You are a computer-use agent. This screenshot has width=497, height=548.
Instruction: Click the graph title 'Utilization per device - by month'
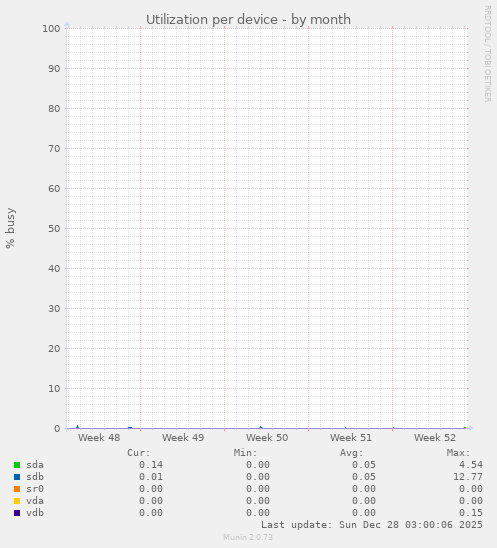pyautogui.click(x=248, y=20)
